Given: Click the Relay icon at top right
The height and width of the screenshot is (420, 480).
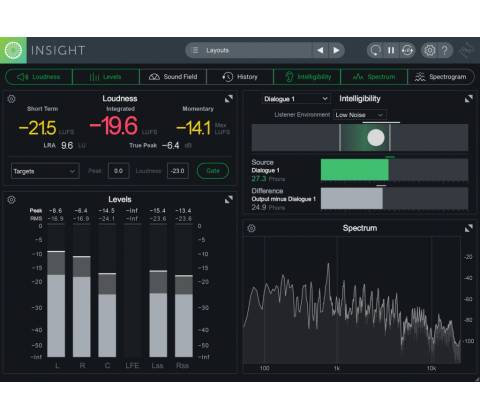Looking at the screenshot, I should [x=467, y=50].
